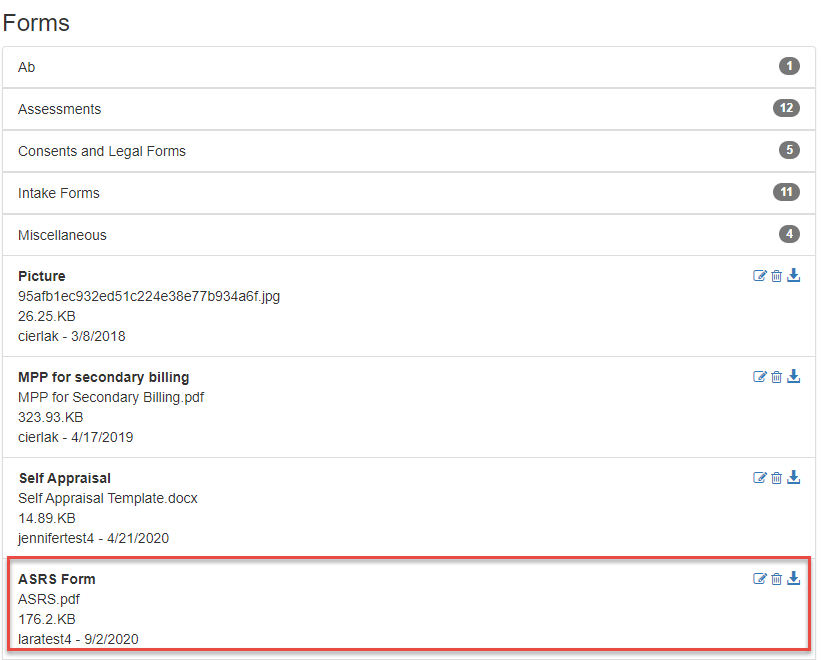Edit the MPP for secondary billing form
This screenshot has height=660, width=821.
pyautogui.click(x=759, y=377)
